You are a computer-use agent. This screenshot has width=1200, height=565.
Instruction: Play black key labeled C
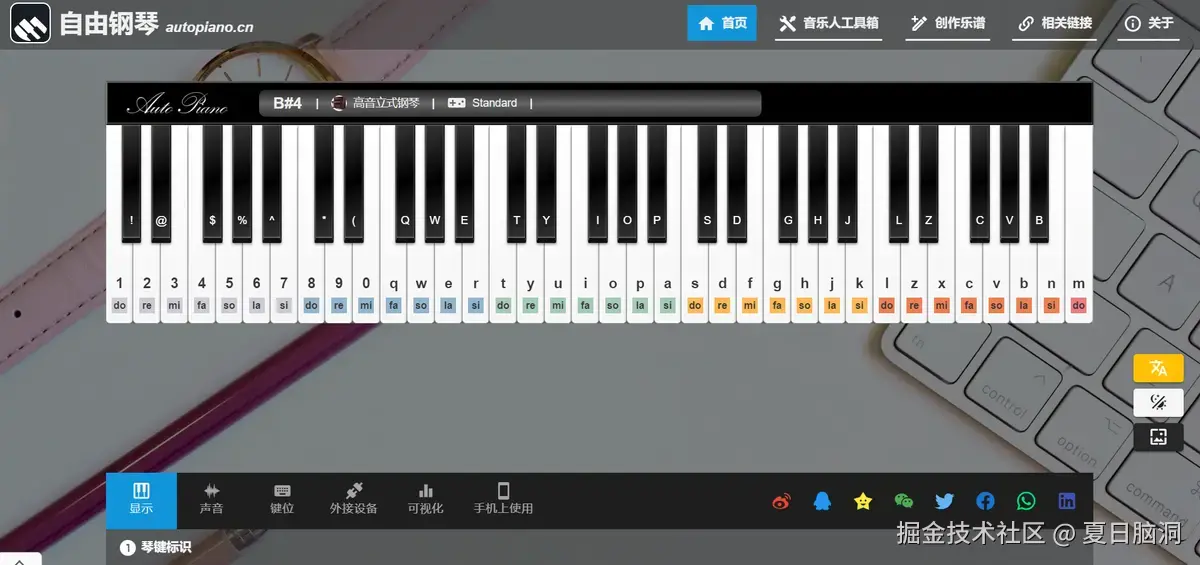click(980, 183)
